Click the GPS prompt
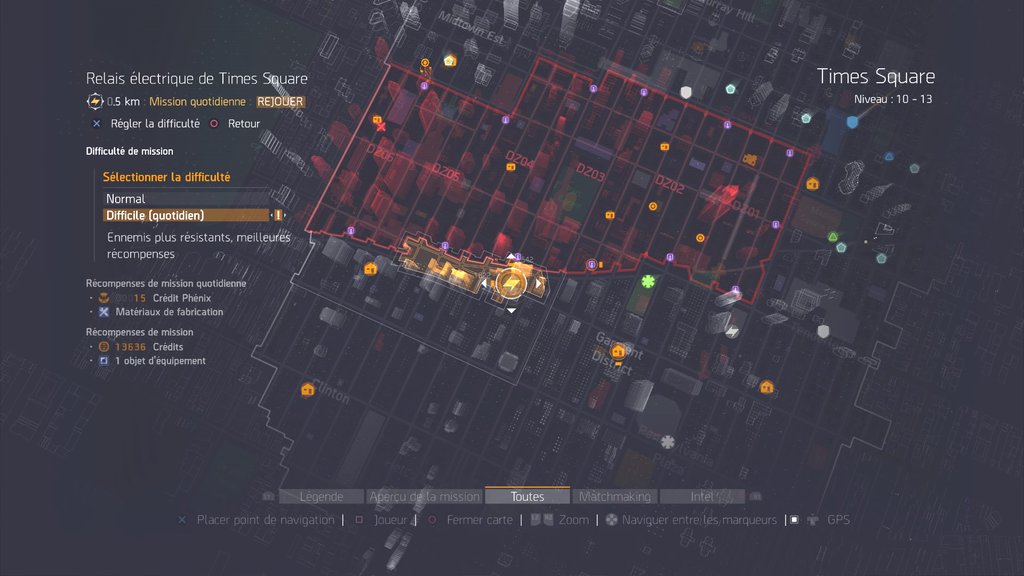Image resolution: width=1024 pixels, height=576 pixels. pyautogui.click(x=839, y=520)
